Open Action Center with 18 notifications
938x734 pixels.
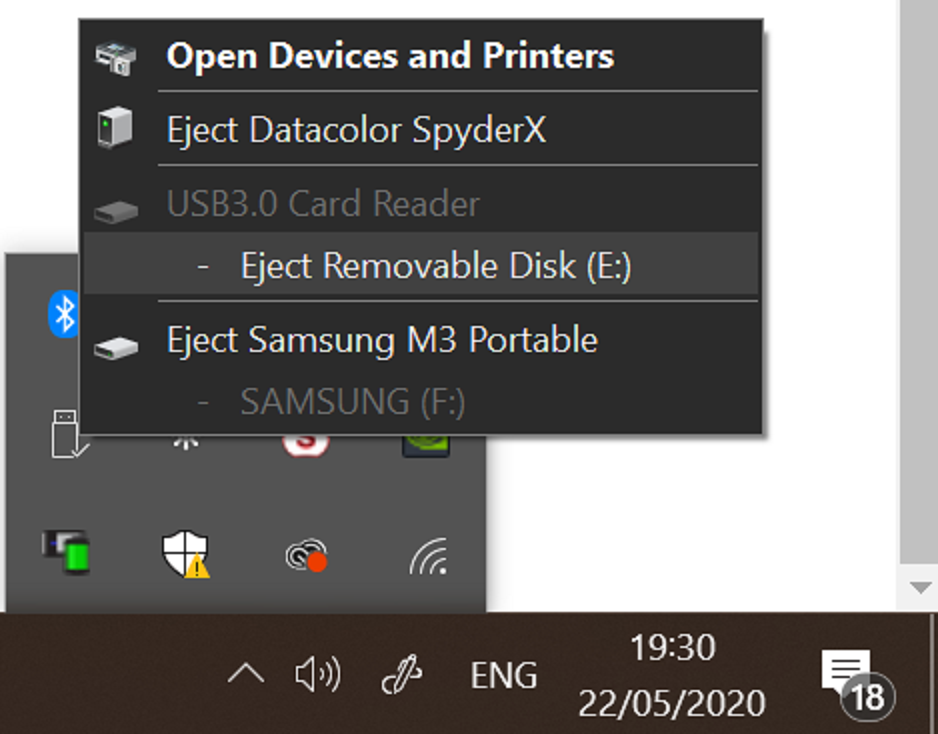(854, 680)
